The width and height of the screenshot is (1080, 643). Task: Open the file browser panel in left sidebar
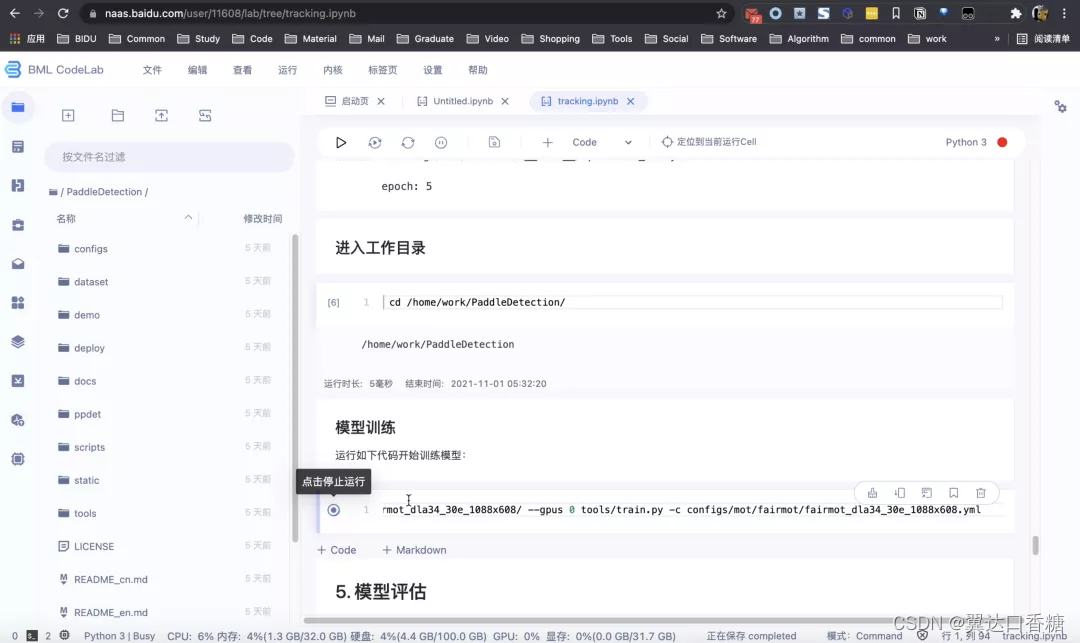click(18, 106)
